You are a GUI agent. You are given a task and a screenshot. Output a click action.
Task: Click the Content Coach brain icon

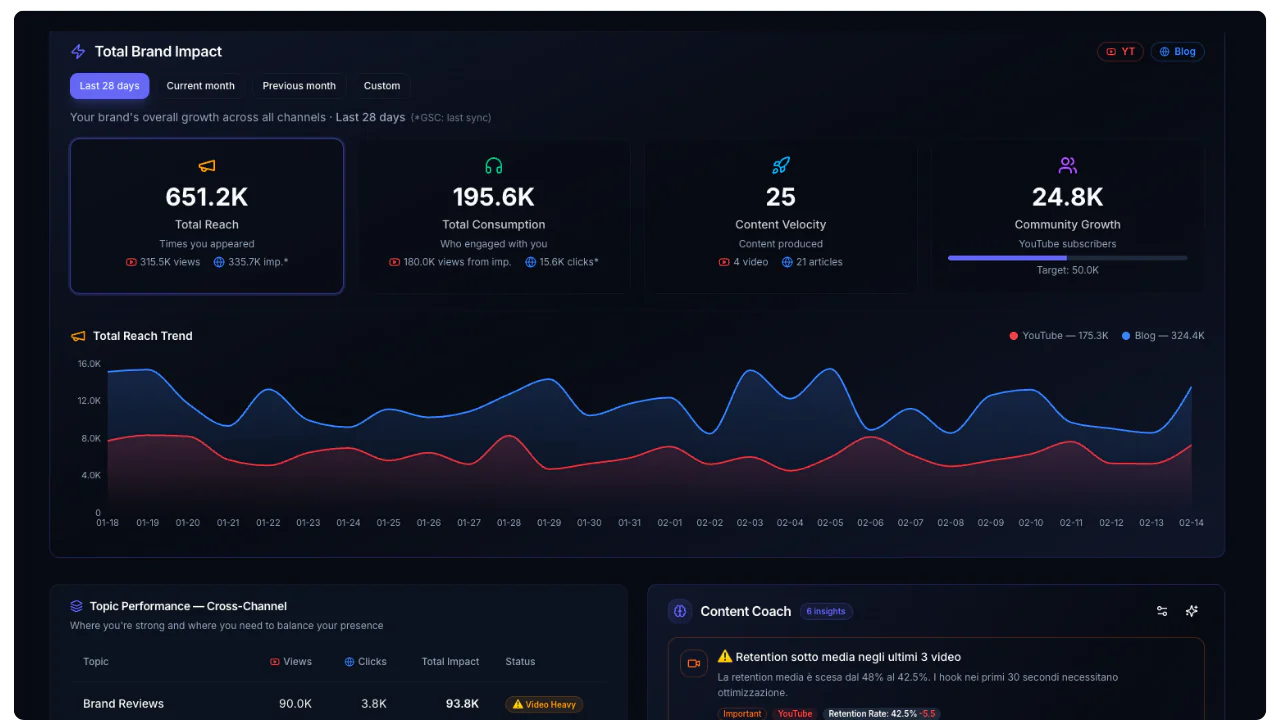pyautogui.click(x=680, y=611)
